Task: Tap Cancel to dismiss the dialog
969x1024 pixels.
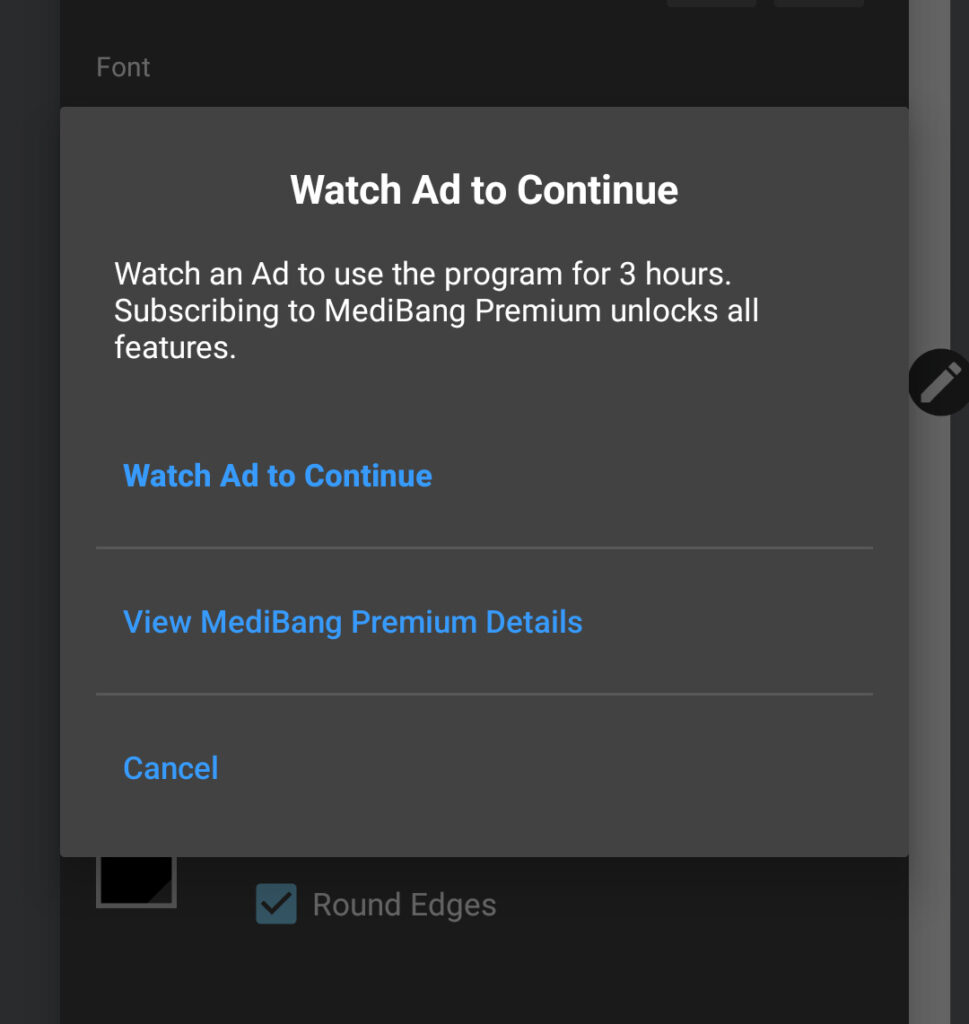Action: [170, 768]
